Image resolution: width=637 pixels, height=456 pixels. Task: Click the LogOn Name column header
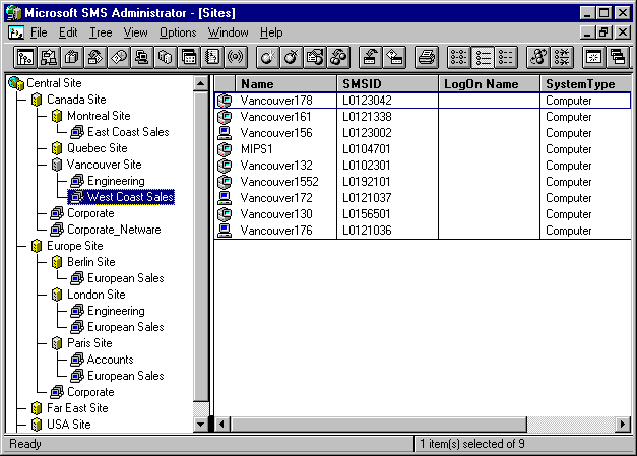click(489, 84)
